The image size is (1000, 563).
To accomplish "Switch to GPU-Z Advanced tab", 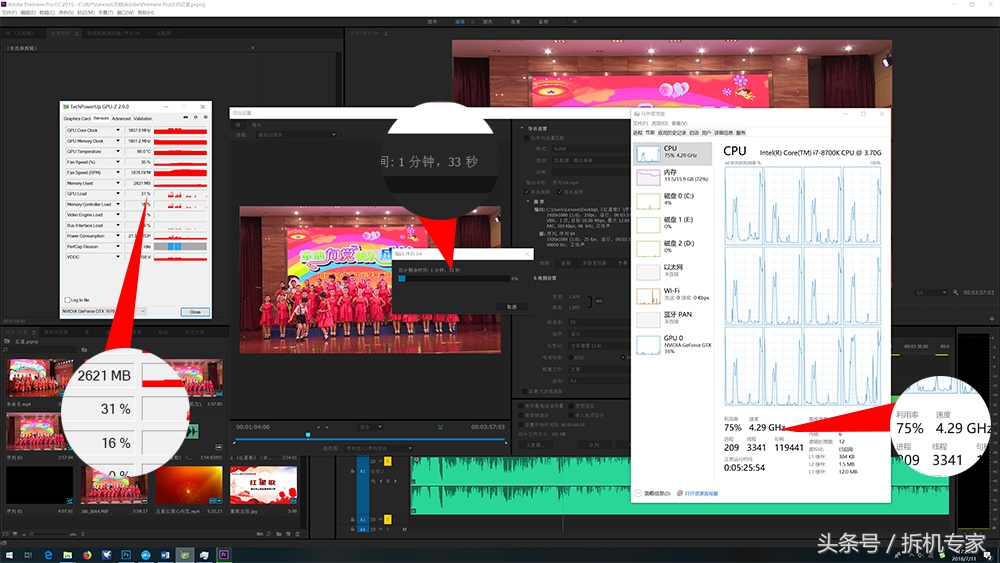I will [x=121, y=118].
